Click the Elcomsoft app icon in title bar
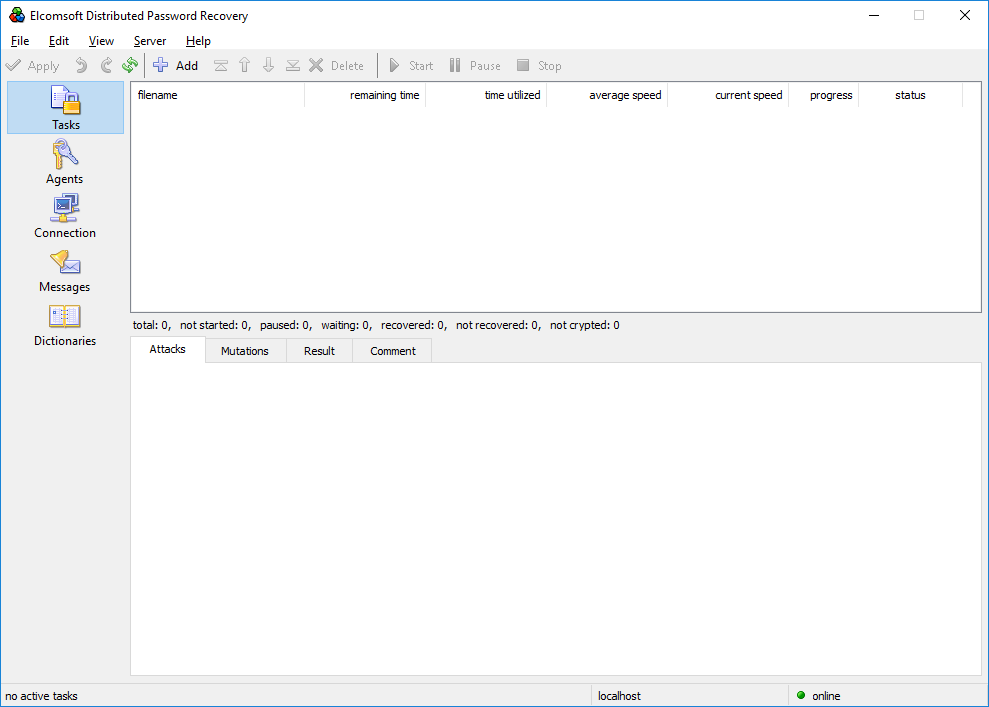 [x=17, y=15]
